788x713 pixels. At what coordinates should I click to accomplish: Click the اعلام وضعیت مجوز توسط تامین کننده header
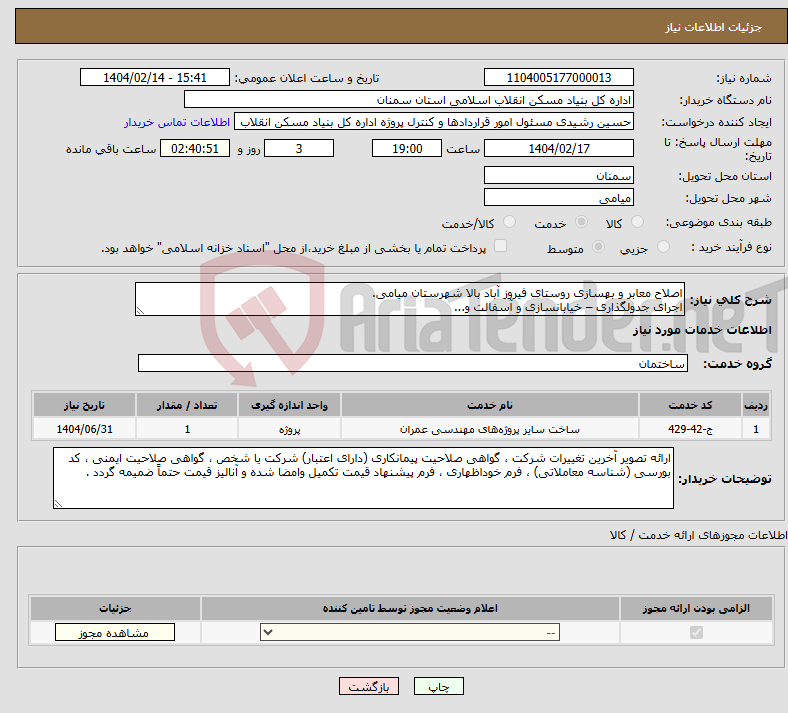410,608
